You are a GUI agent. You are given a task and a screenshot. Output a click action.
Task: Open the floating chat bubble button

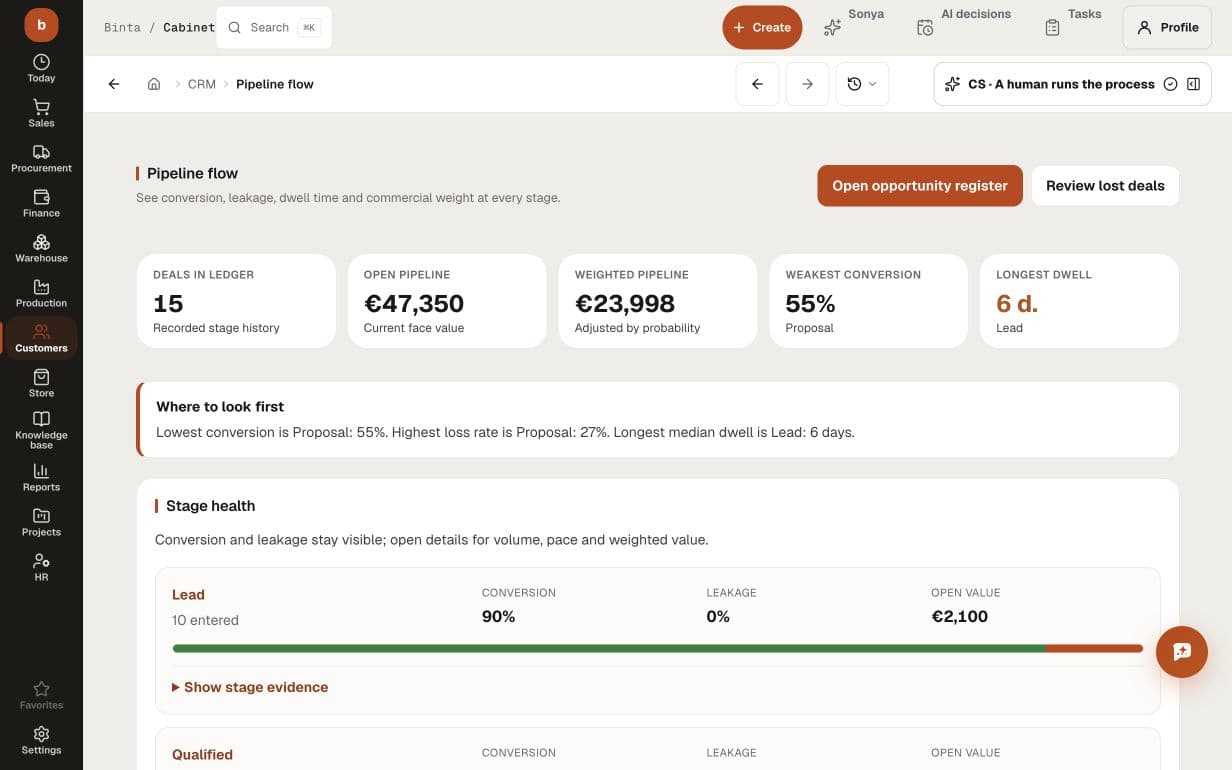coord(1182,652)
